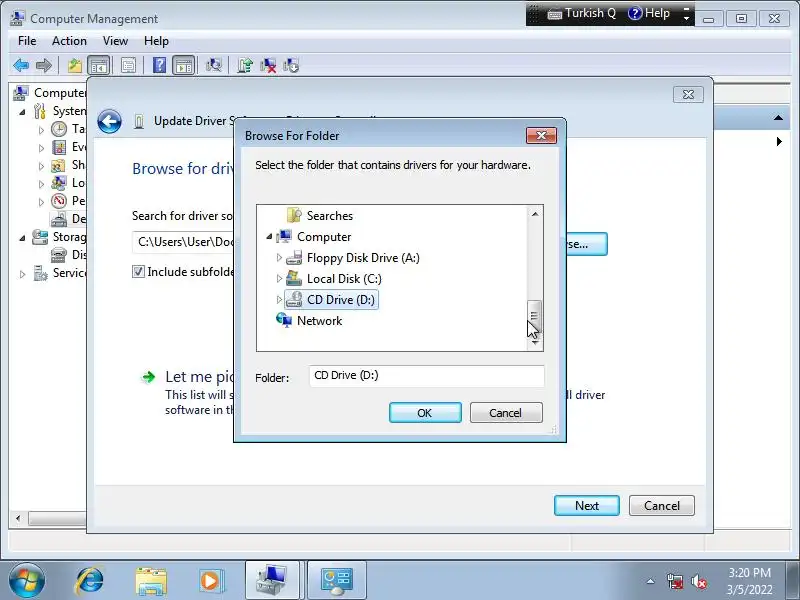This screenshot has height=600, width=800.
Task: Click Help on the language bar
Action: tap(649, 13)
